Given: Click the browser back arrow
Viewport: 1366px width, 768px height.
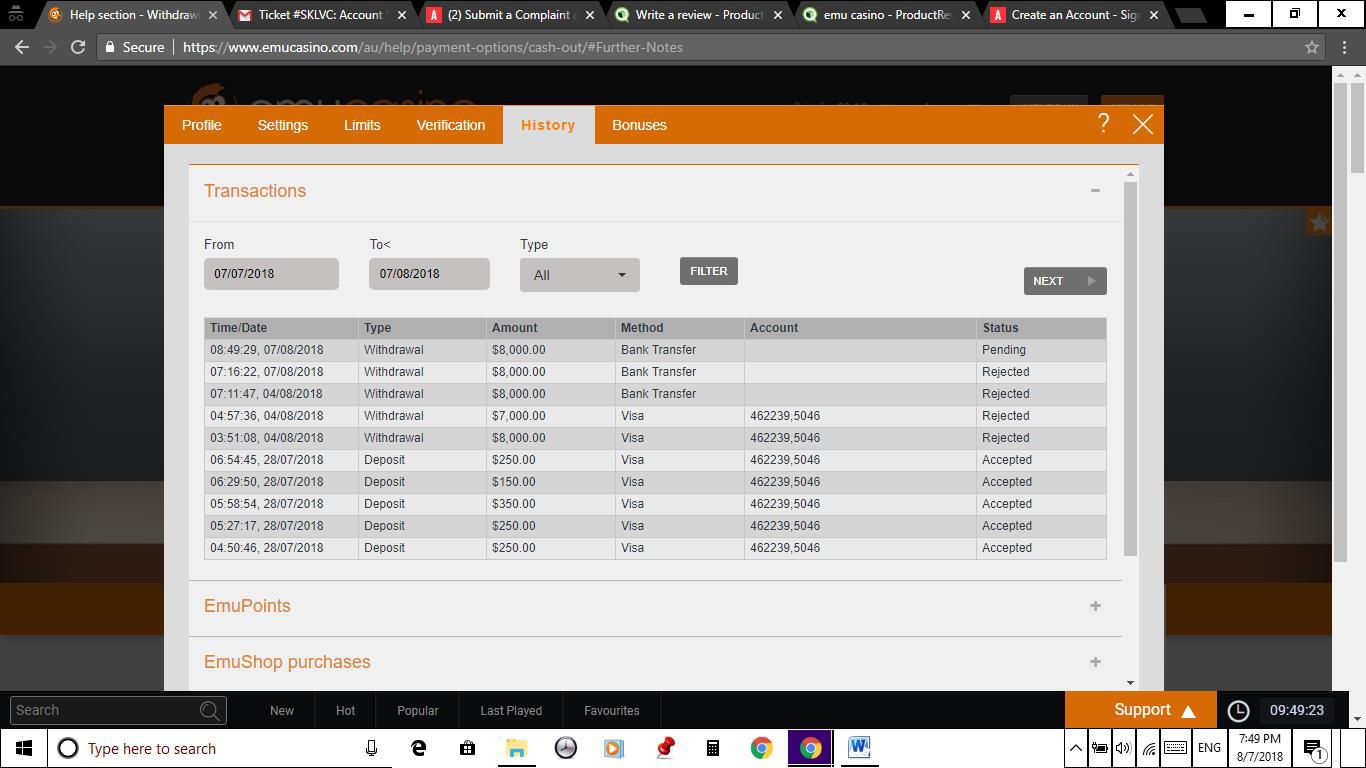Looking at the screenshot, I should click(22, 47).
